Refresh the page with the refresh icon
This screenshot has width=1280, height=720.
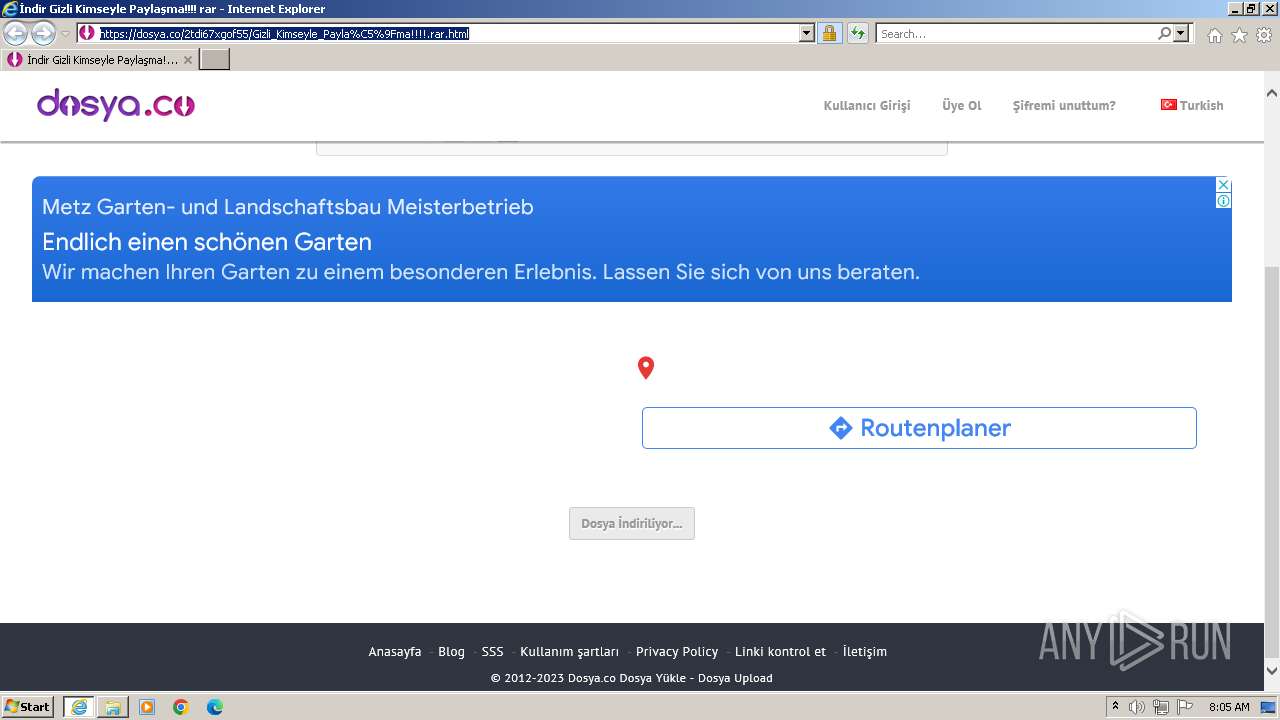click(x=857, y=33)
